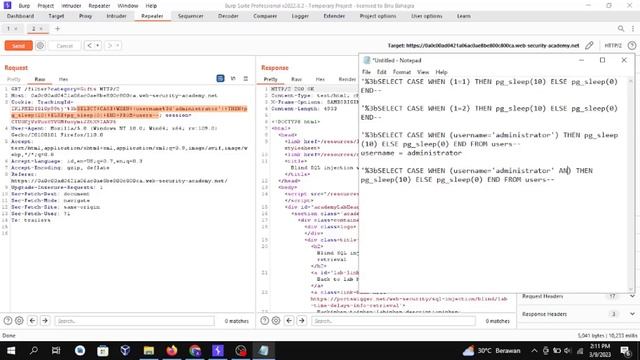This screenshot has height=360, width=640.
Task: Open the Window menu in Burp
Action: point(127,6)
